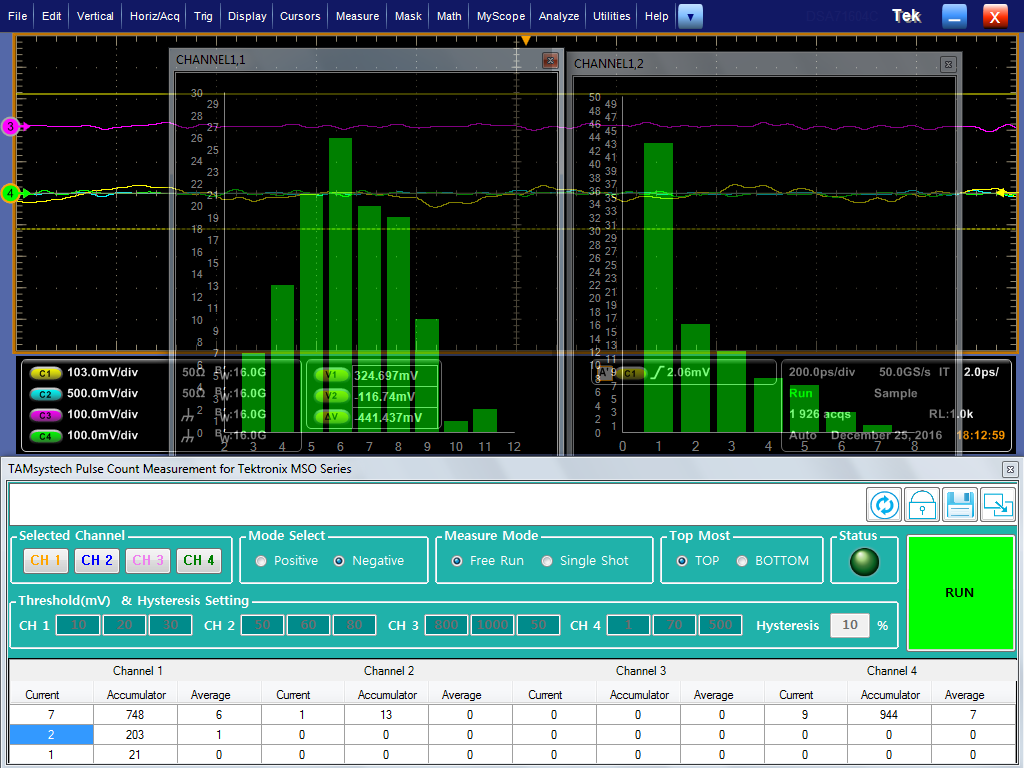Click the ΔV cursor readout badge

[x=331, y=417]
